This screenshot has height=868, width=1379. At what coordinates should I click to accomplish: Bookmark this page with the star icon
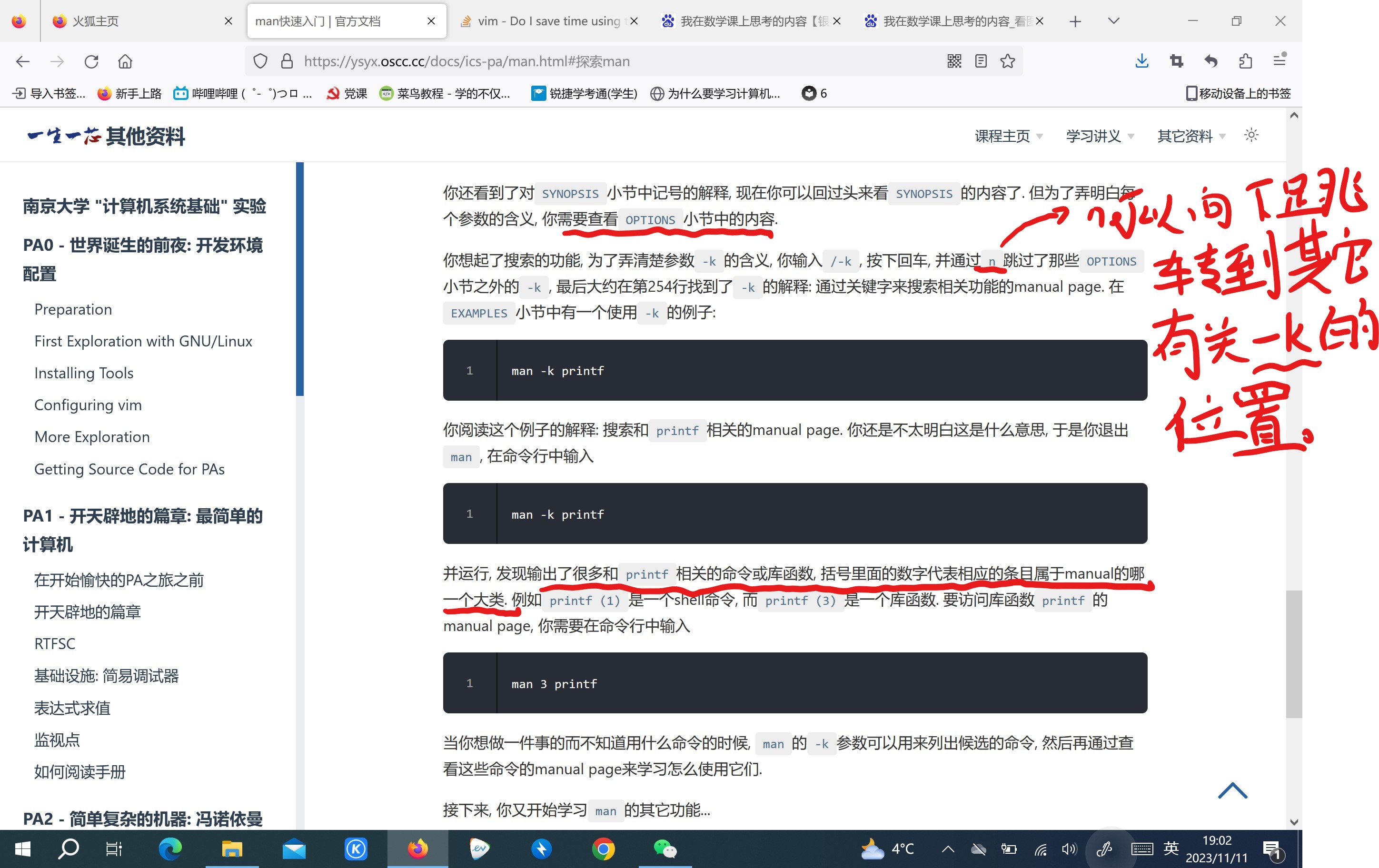click(x=1008, y=61)
